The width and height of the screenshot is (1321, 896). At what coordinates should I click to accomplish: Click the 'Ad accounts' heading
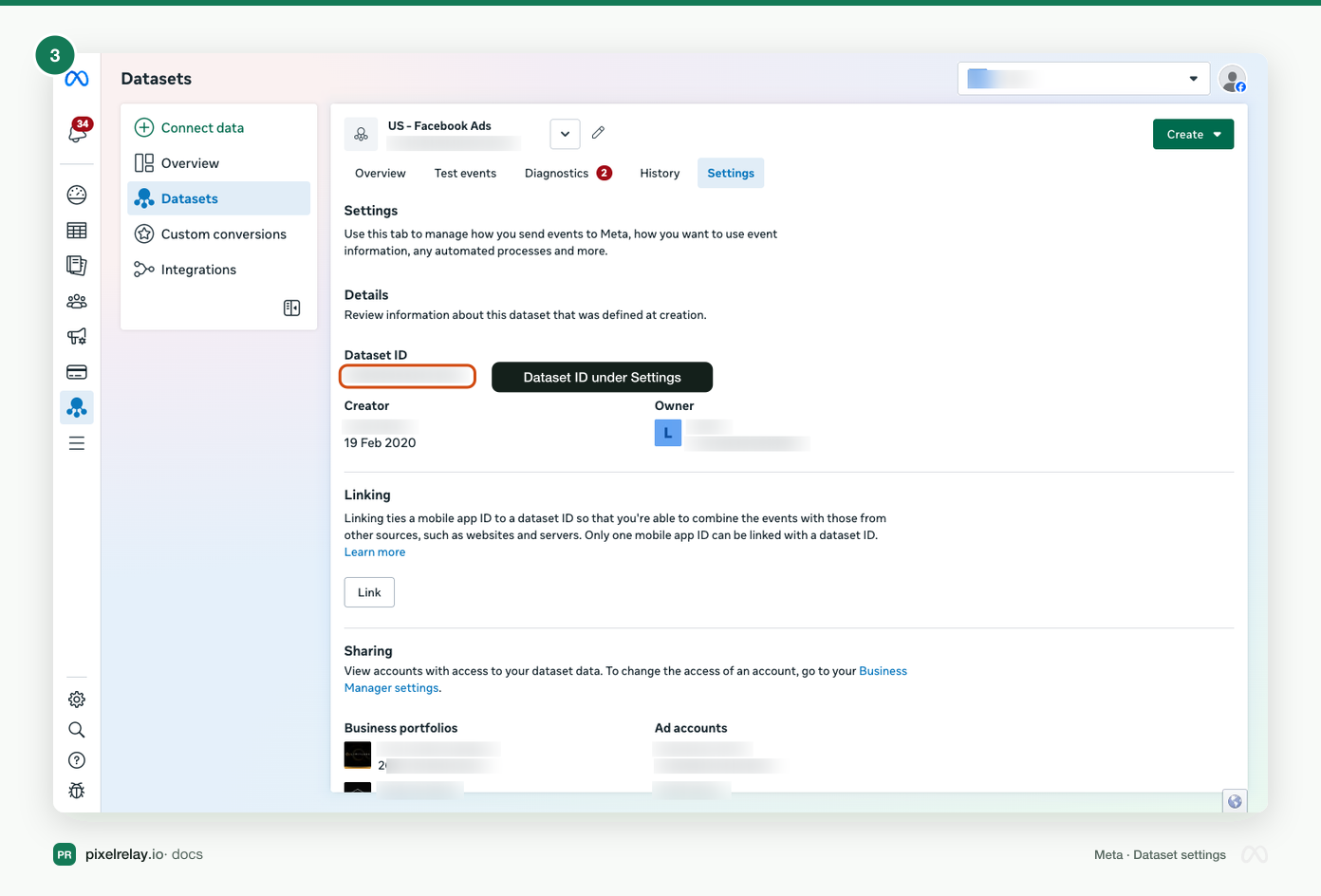pyautogui.click(x=691, y=729)
